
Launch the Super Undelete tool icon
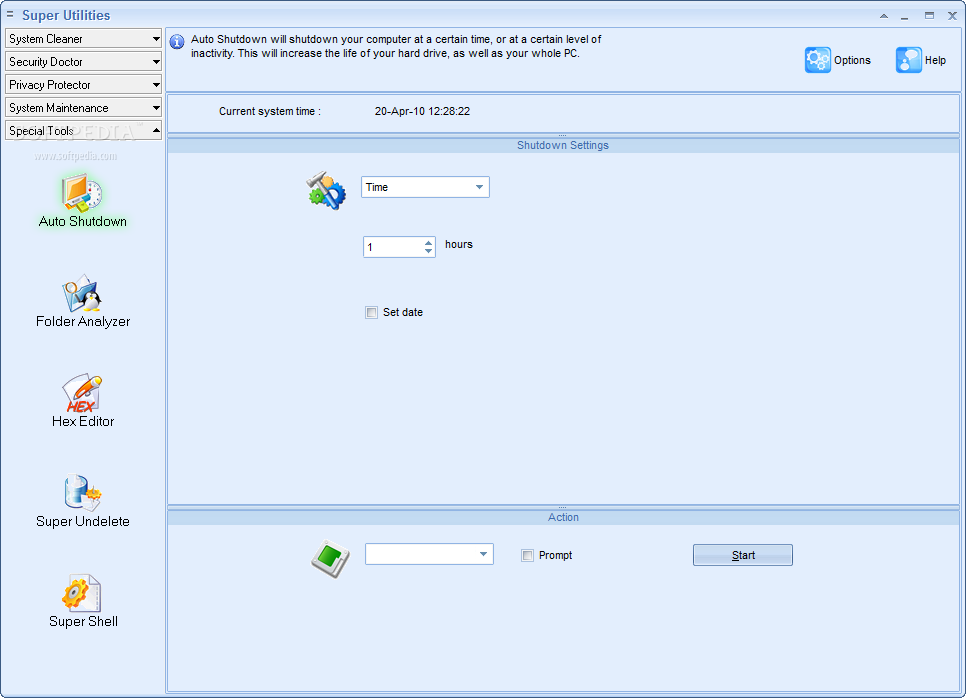[x=82, y=493]
